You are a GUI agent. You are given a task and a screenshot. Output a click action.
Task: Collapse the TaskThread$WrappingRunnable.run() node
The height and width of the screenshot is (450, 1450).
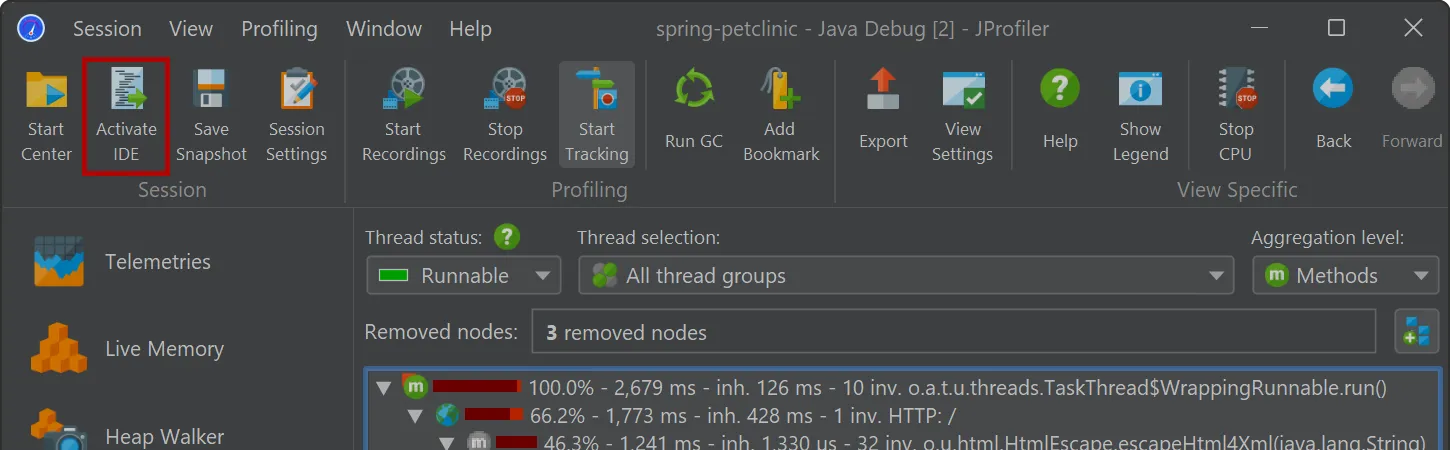coord(384,387)
